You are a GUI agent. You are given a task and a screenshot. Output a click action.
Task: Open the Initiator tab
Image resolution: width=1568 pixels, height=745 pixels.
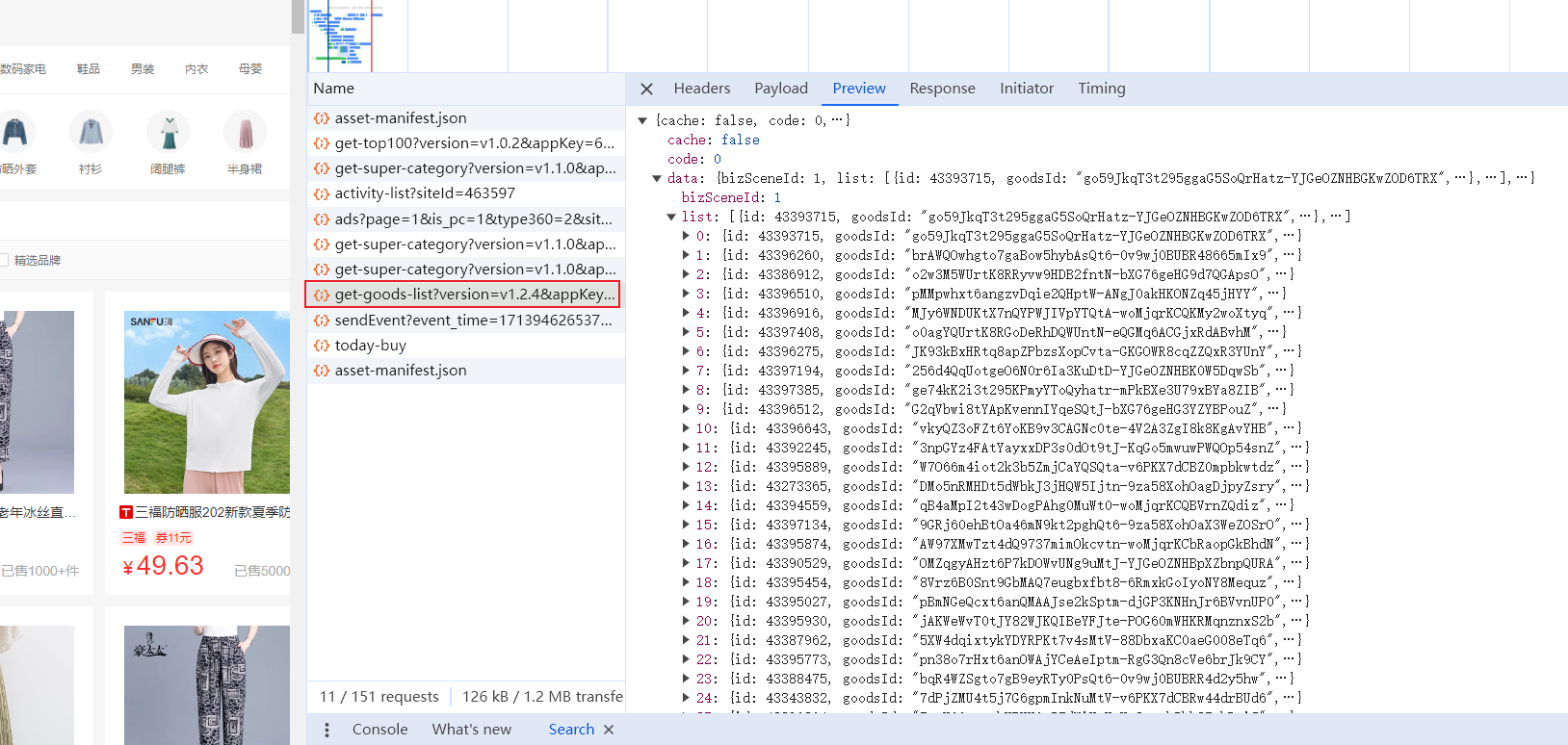pyautogui.click(x=1027, y=89)
